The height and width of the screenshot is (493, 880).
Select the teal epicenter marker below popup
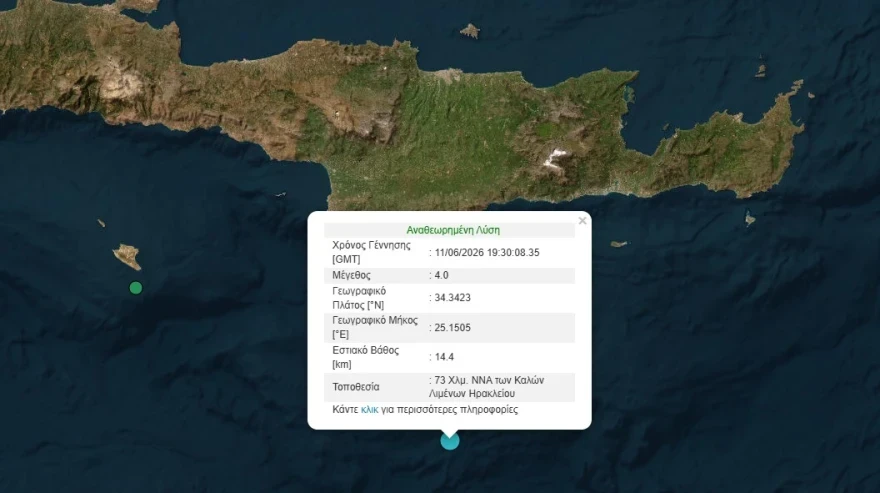click(x=450, y=441)
